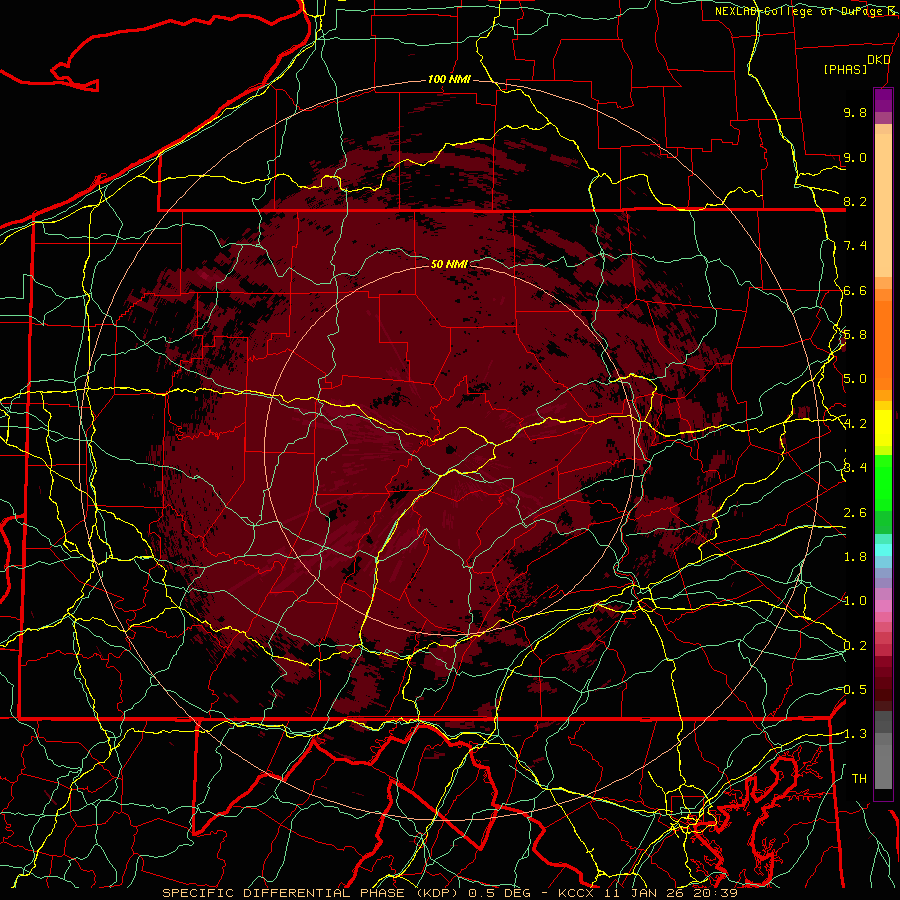Click the 50 NMI range ring label
This screenshot has width=900, height=900.
pyautogui.click(x=449, y=264)
